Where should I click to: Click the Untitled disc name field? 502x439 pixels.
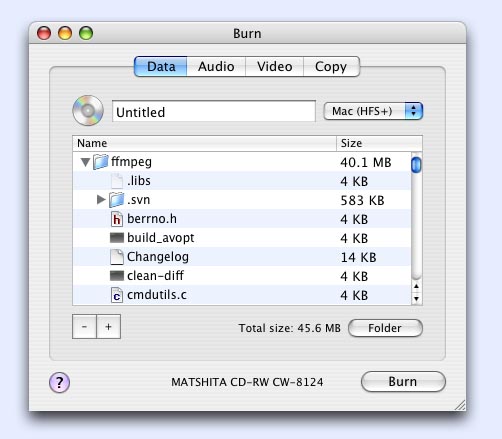click(214, 111)
